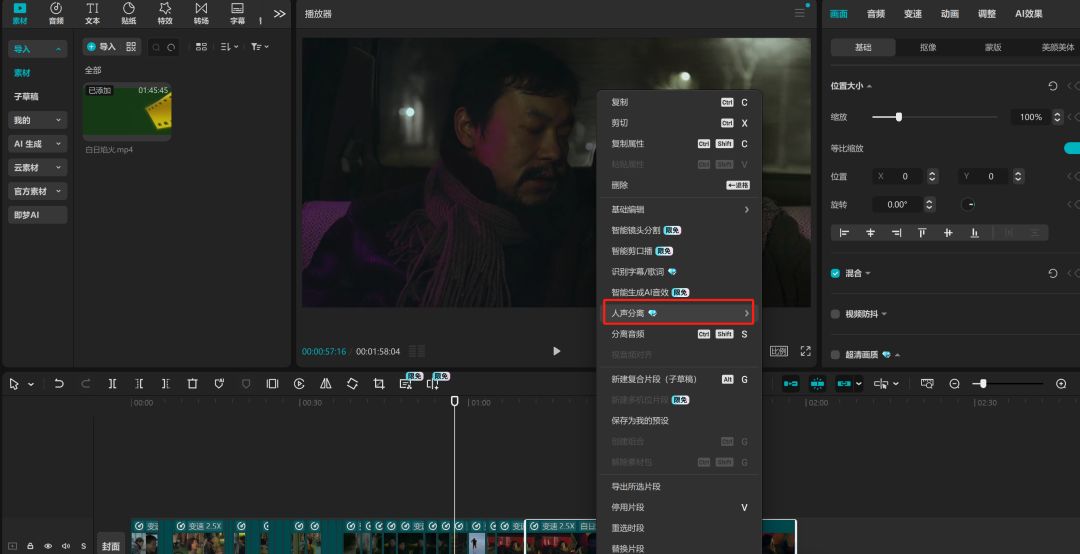
Task: Enable the 混合 checkbox
Action: pyautogui.click(x=835, y=274)
